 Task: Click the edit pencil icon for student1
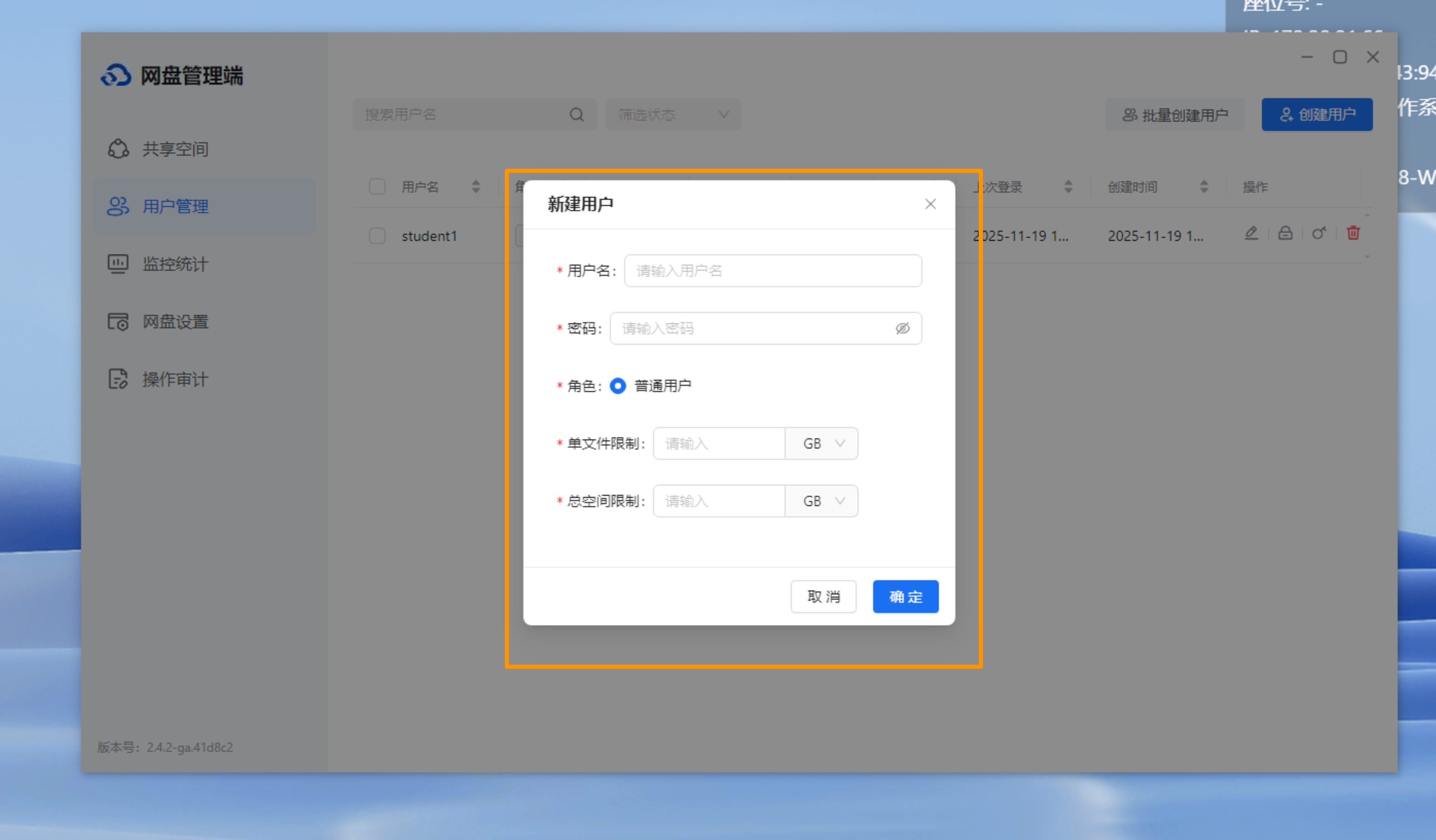1251,233
